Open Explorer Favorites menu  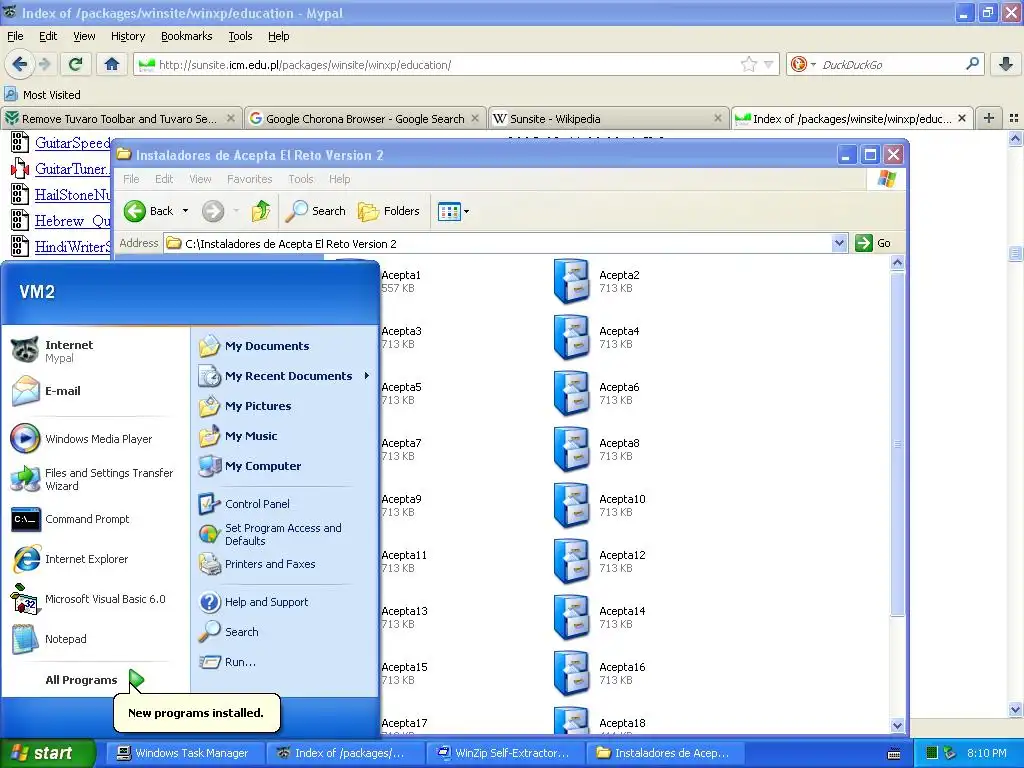pyautogui.click(x=249, y=179)
